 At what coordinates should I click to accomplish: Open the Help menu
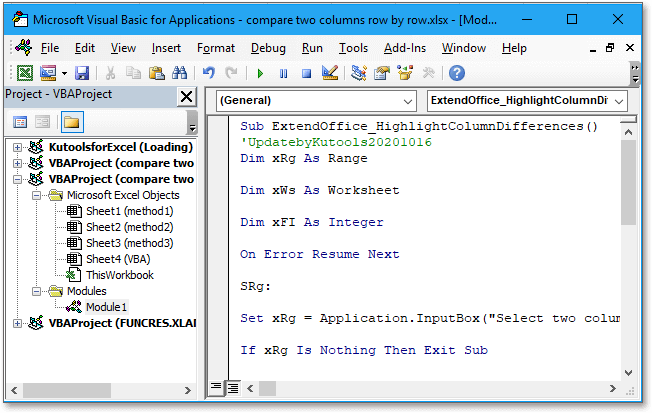[x=514, y=48]
